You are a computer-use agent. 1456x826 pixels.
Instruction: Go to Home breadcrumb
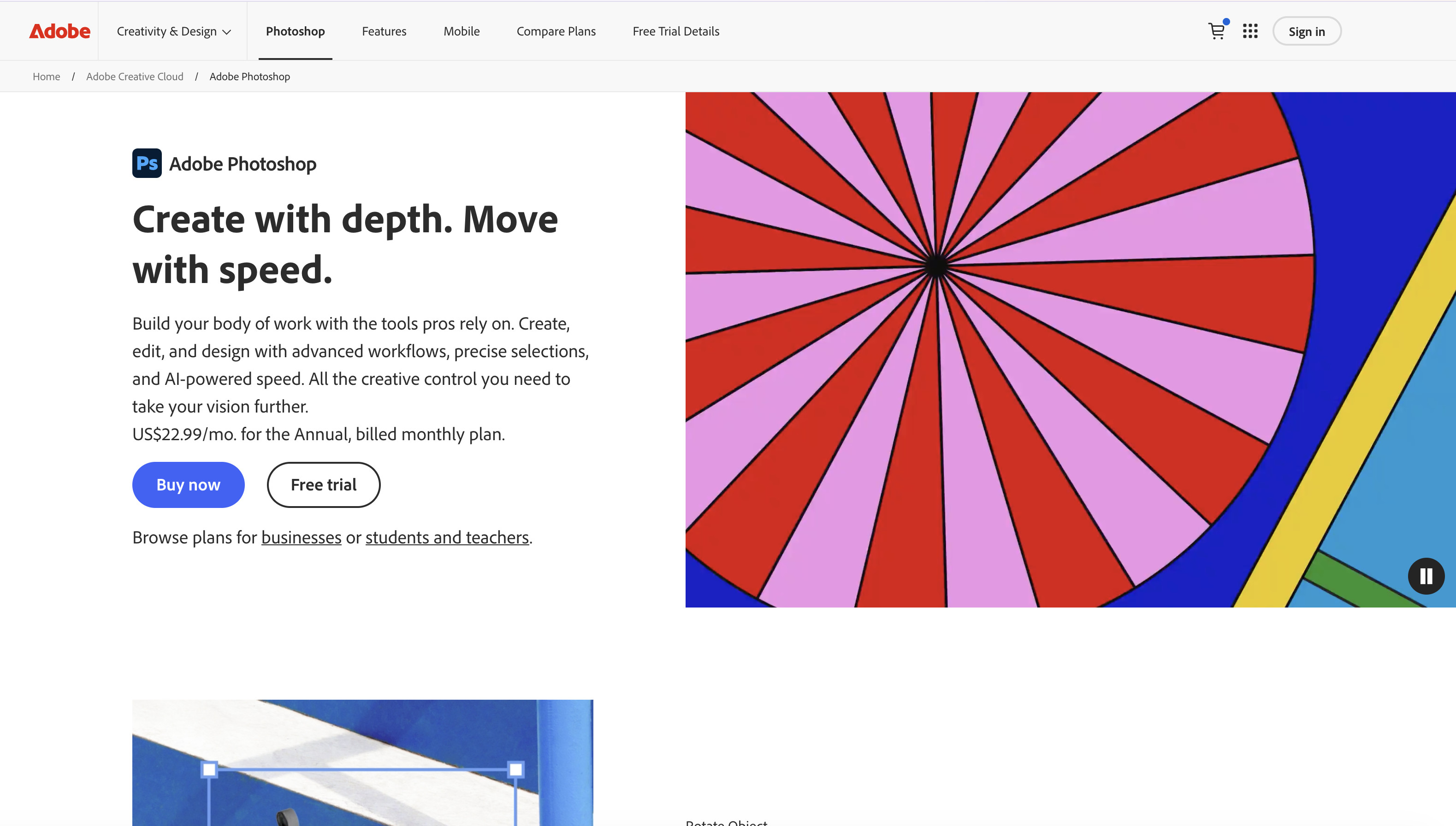[47, 77]
